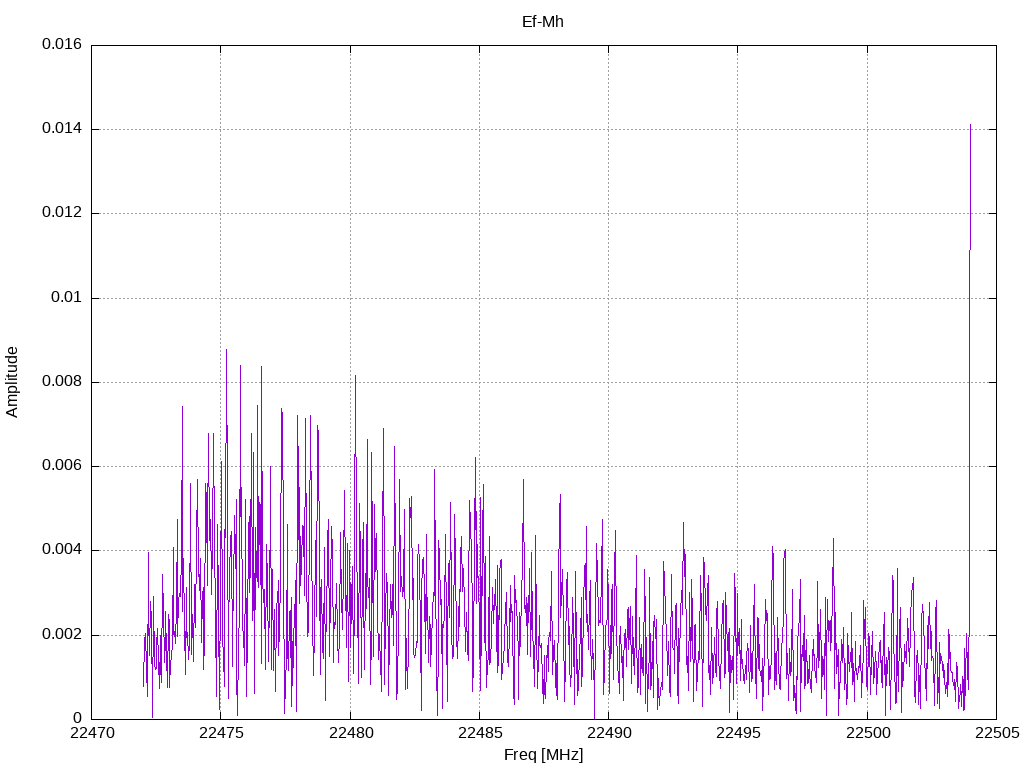1024x768 pixels.
Task: Select the 22485 x-axis tick label
Action: point(479,734)
